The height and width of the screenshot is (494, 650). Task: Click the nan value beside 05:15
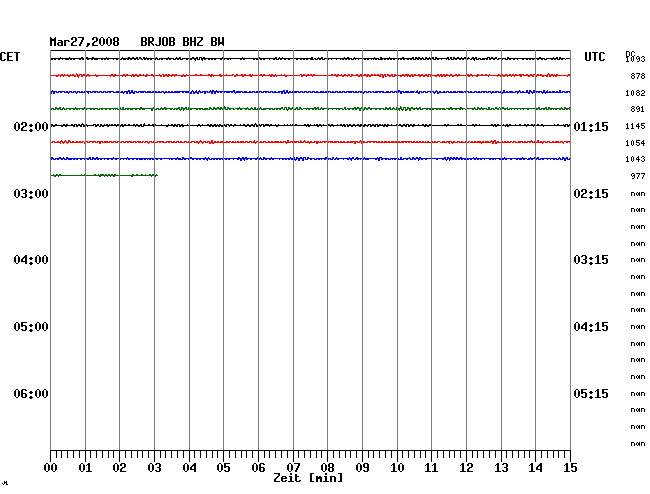(638, 393)
